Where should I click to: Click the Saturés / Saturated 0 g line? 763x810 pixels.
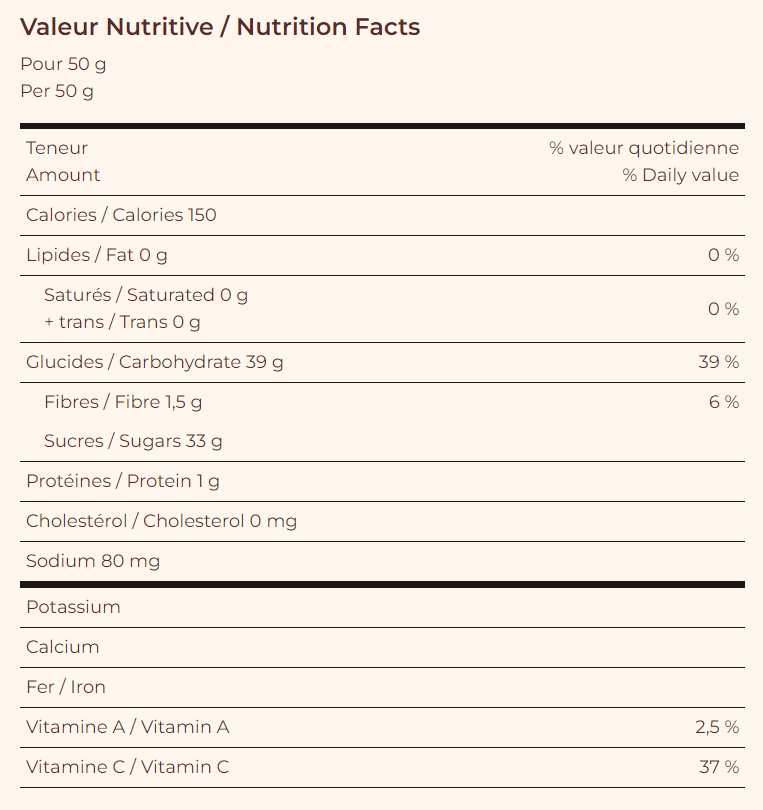tap(146, 295)
